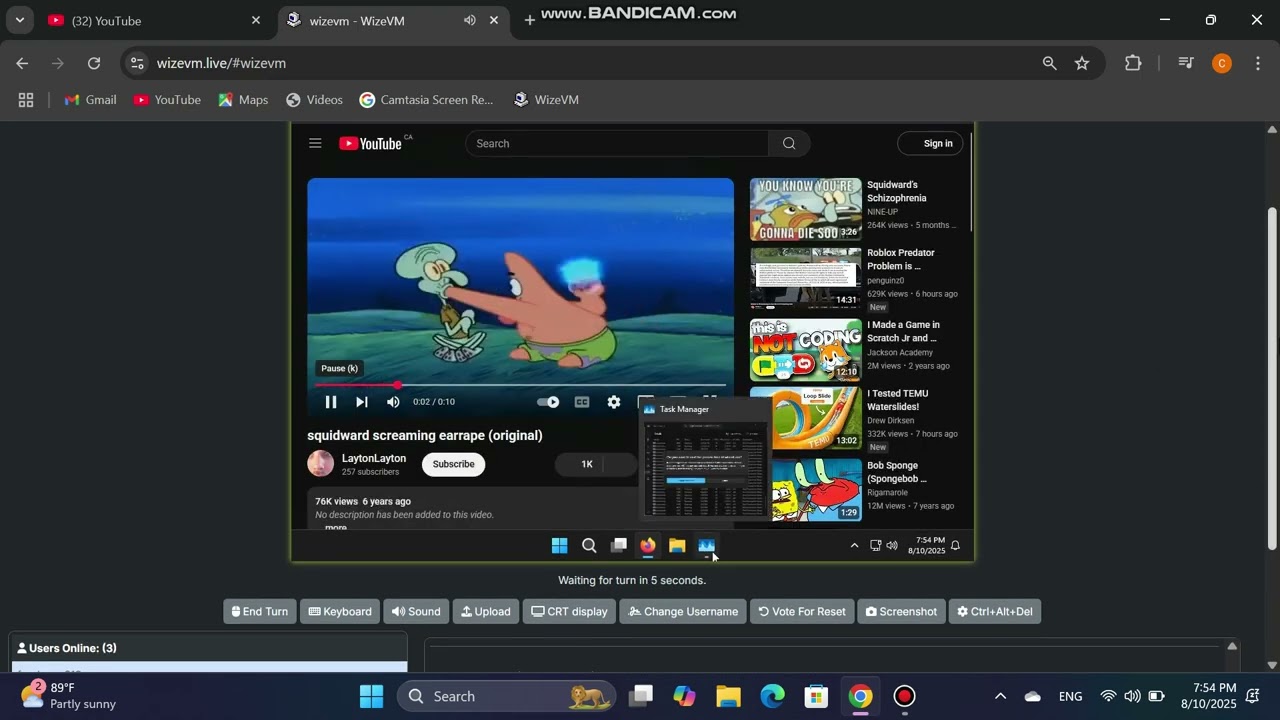1280x720 pixels.
Task: Open Chrome media controls icon
Action: point(1186,63)
